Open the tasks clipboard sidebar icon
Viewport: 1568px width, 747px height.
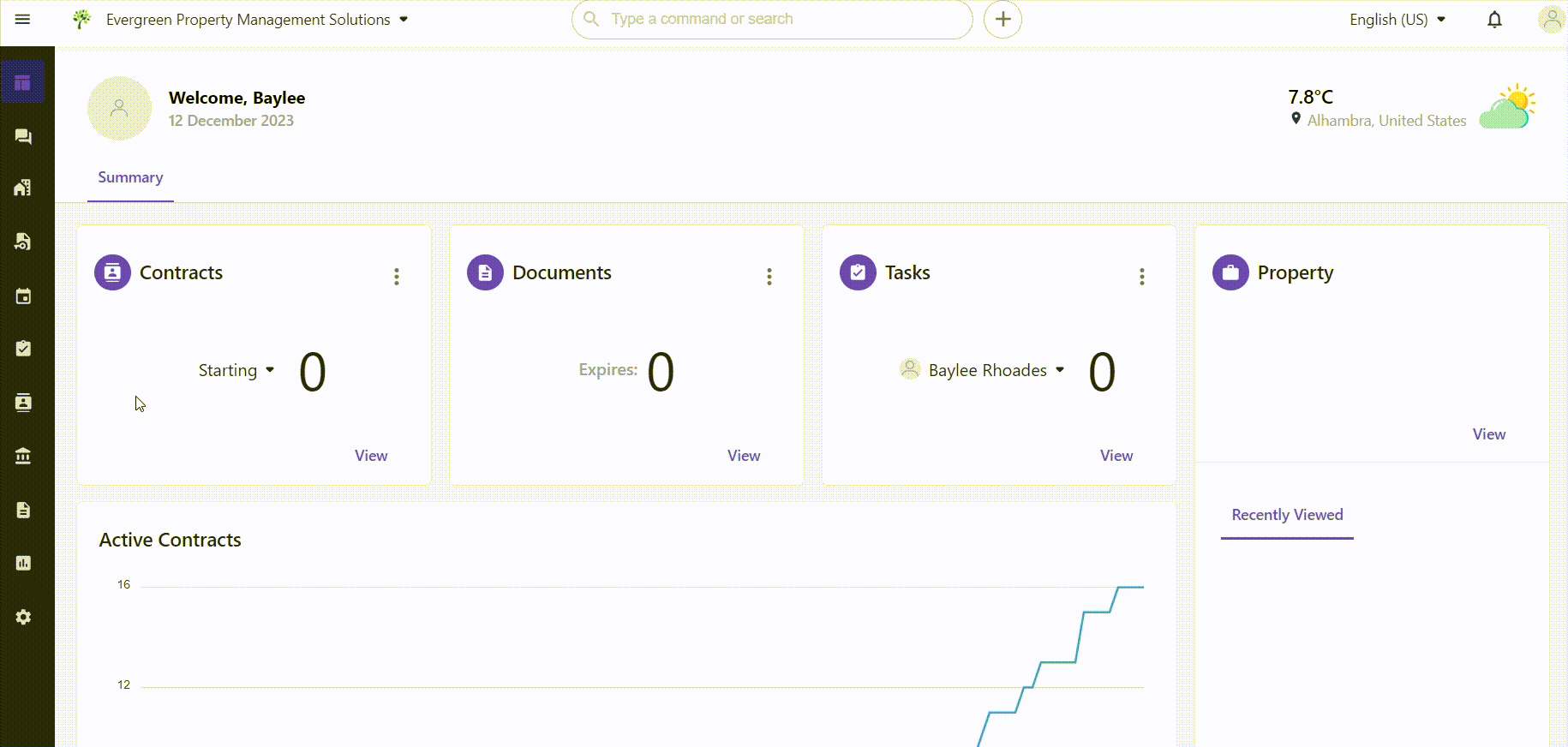(x=23, y=349)
